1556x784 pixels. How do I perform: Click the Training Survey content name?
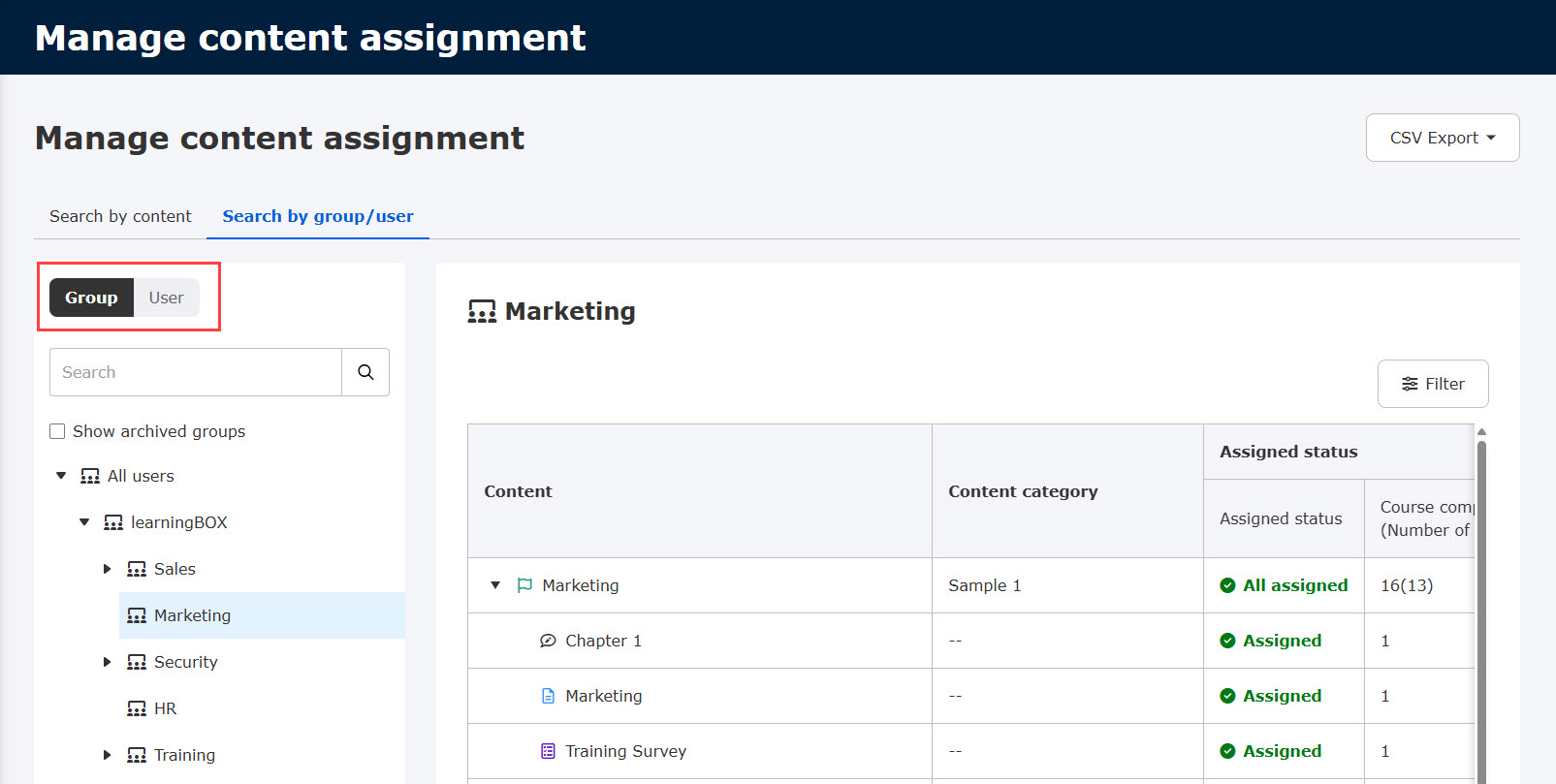tap(625, 751)
